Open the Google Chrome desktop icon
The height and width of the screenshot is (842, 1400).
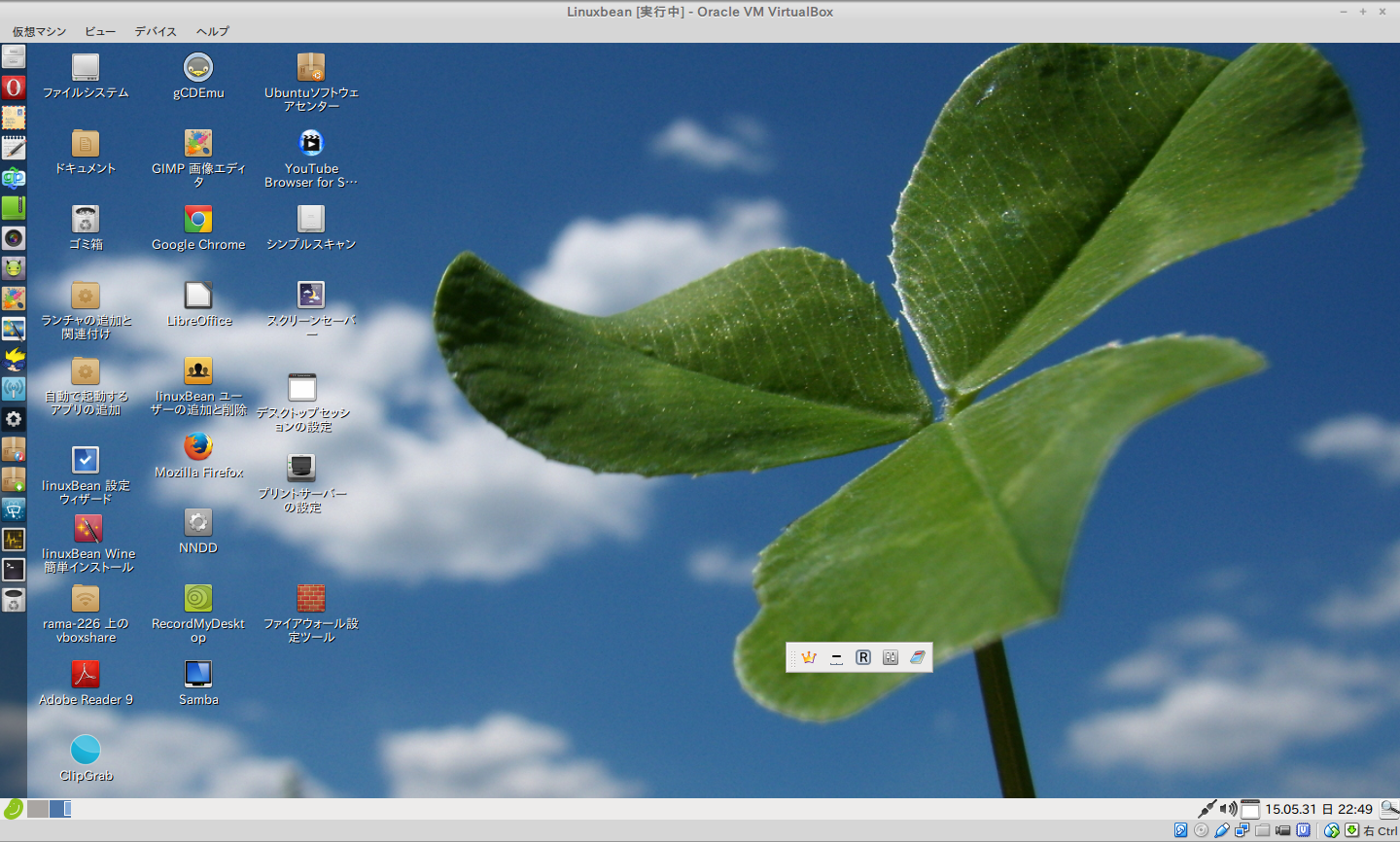pyautogui.click(x=198, y=221)
